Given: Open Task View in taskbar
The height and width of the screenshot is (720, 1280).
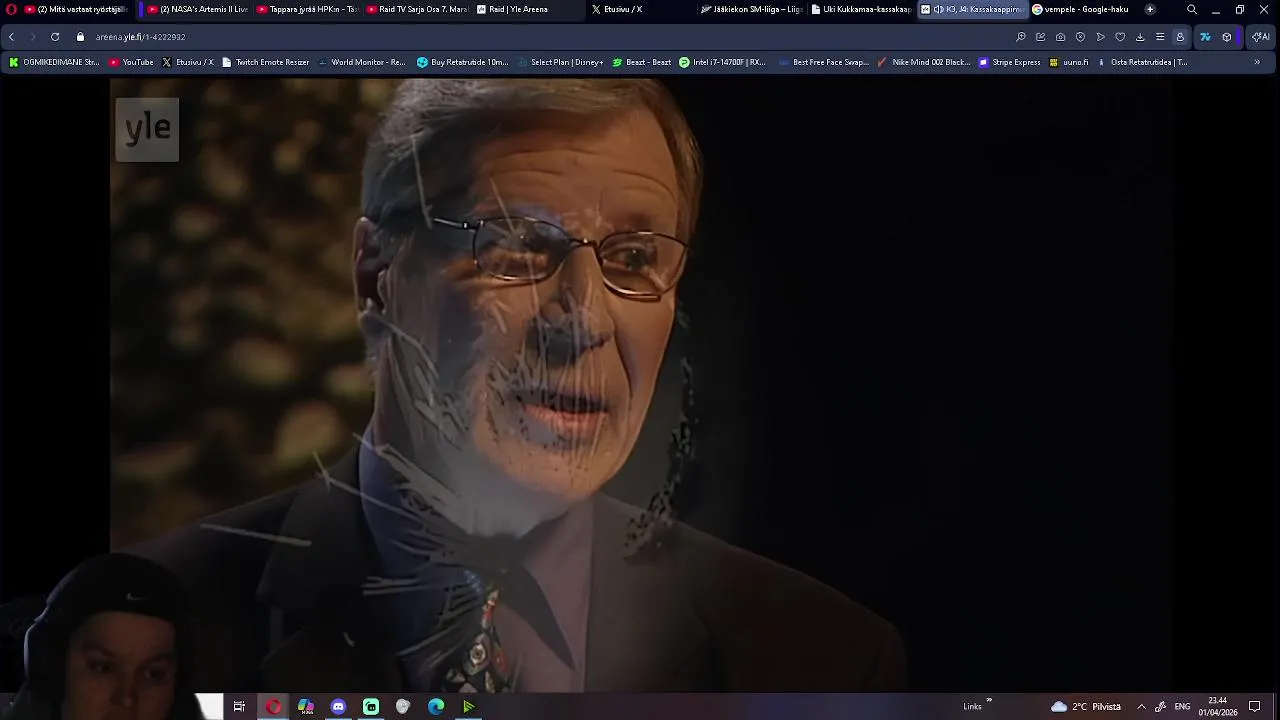Looking at the screenshot, I should (239, 707).
